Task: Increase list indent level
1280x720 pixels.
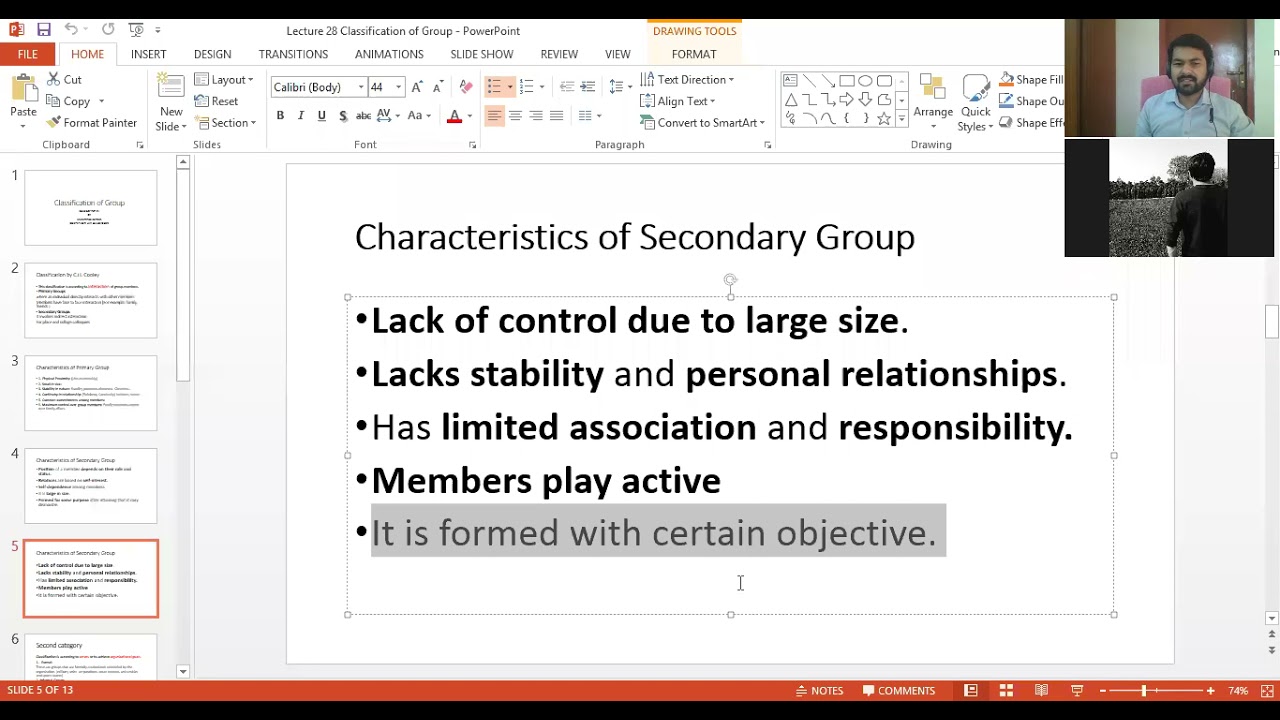Action: point(587,87)
